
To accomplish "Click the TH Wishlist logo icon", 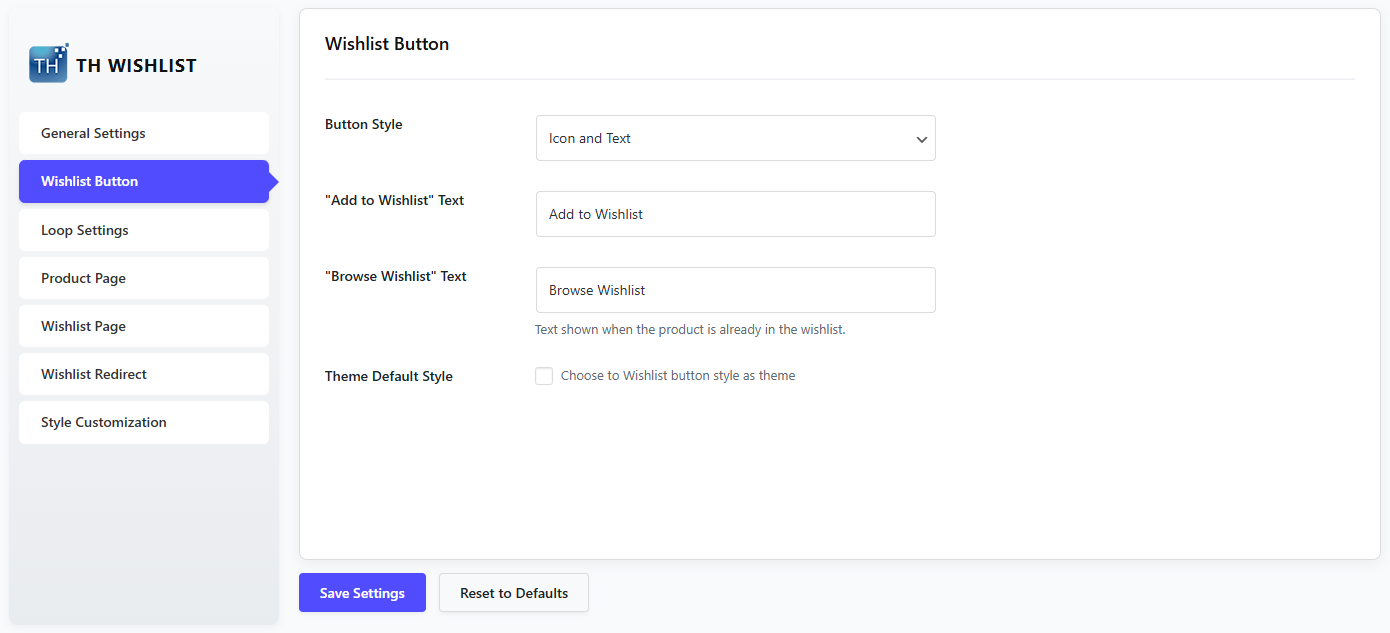I will coord(48,64).
